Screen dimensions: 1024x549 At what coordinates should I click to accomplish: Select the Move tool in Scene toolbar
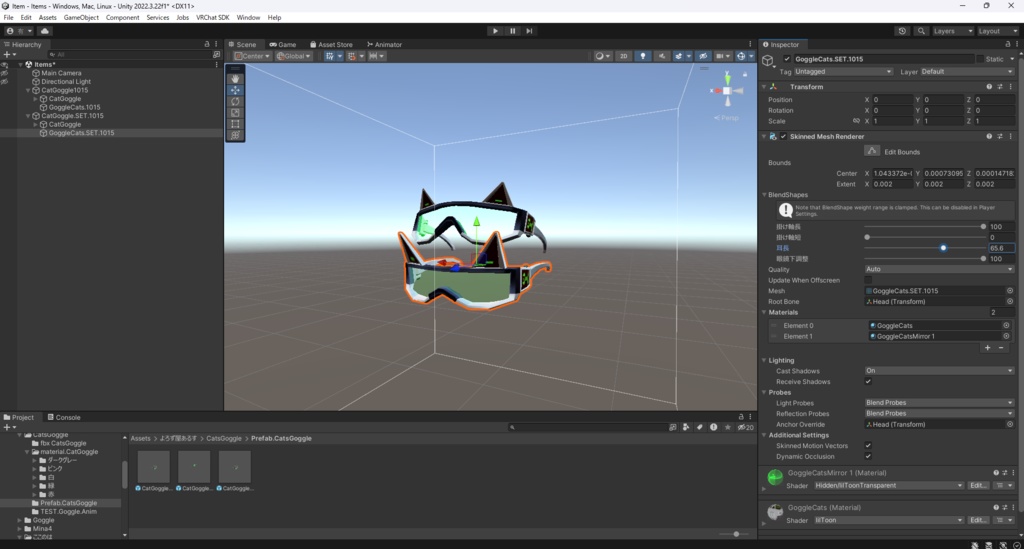click(x=235, y=90)
